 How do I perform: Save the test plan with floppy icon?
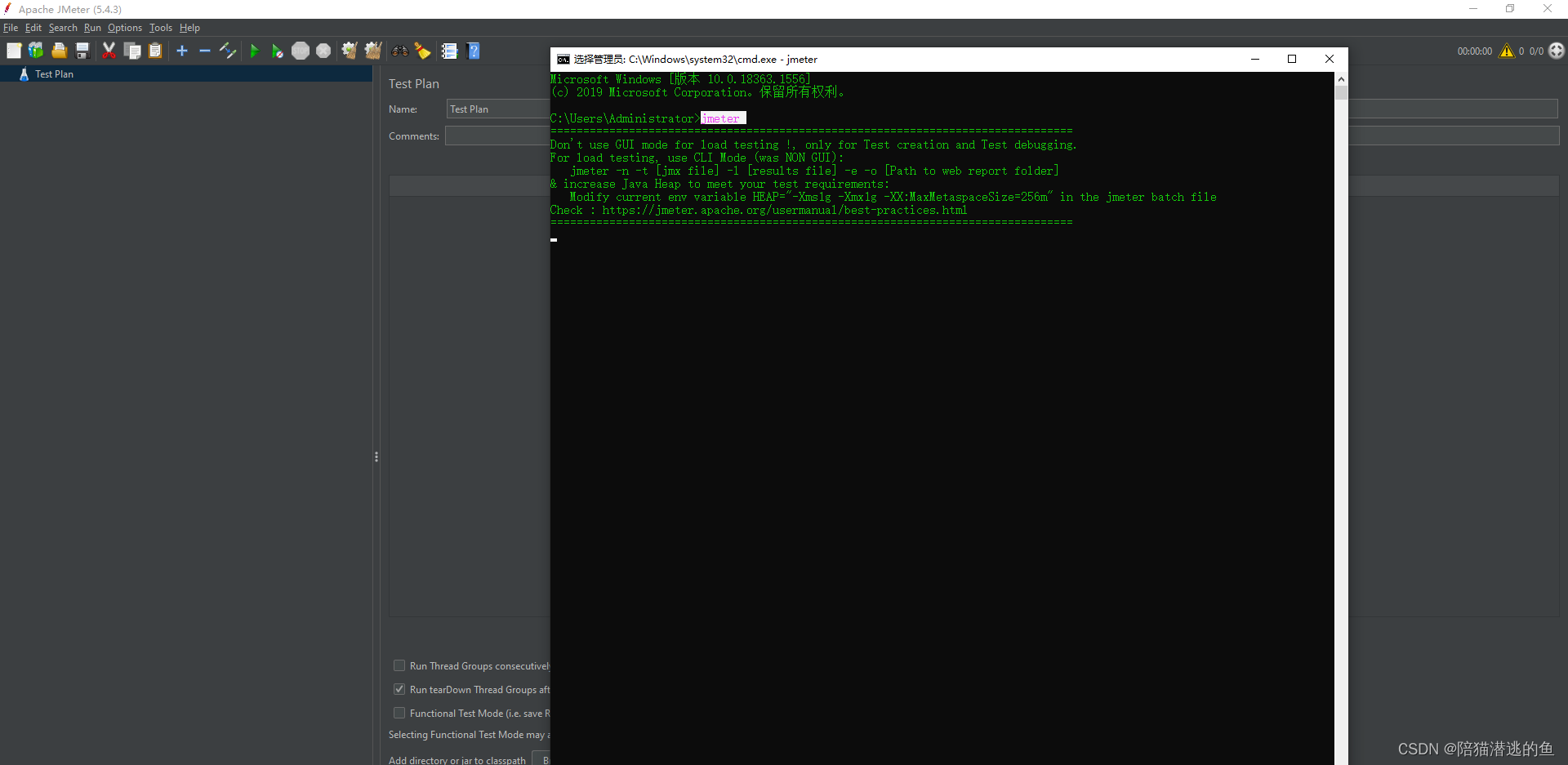(82, 51)
